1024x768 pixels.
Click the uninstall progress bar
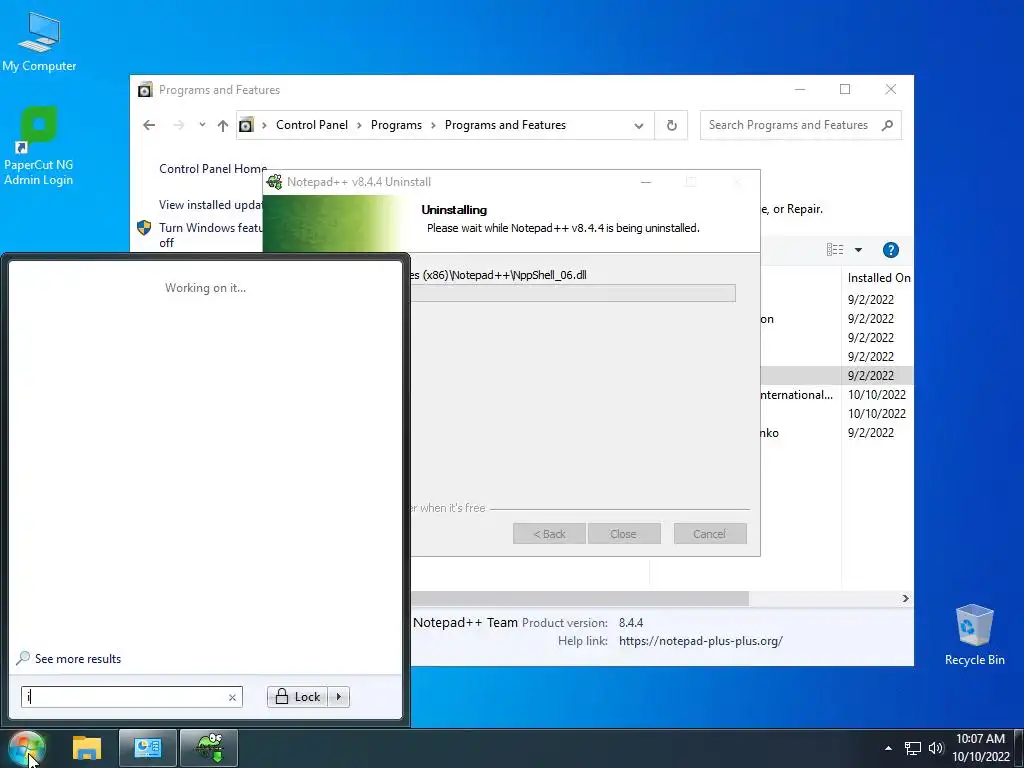pos(573,293)
